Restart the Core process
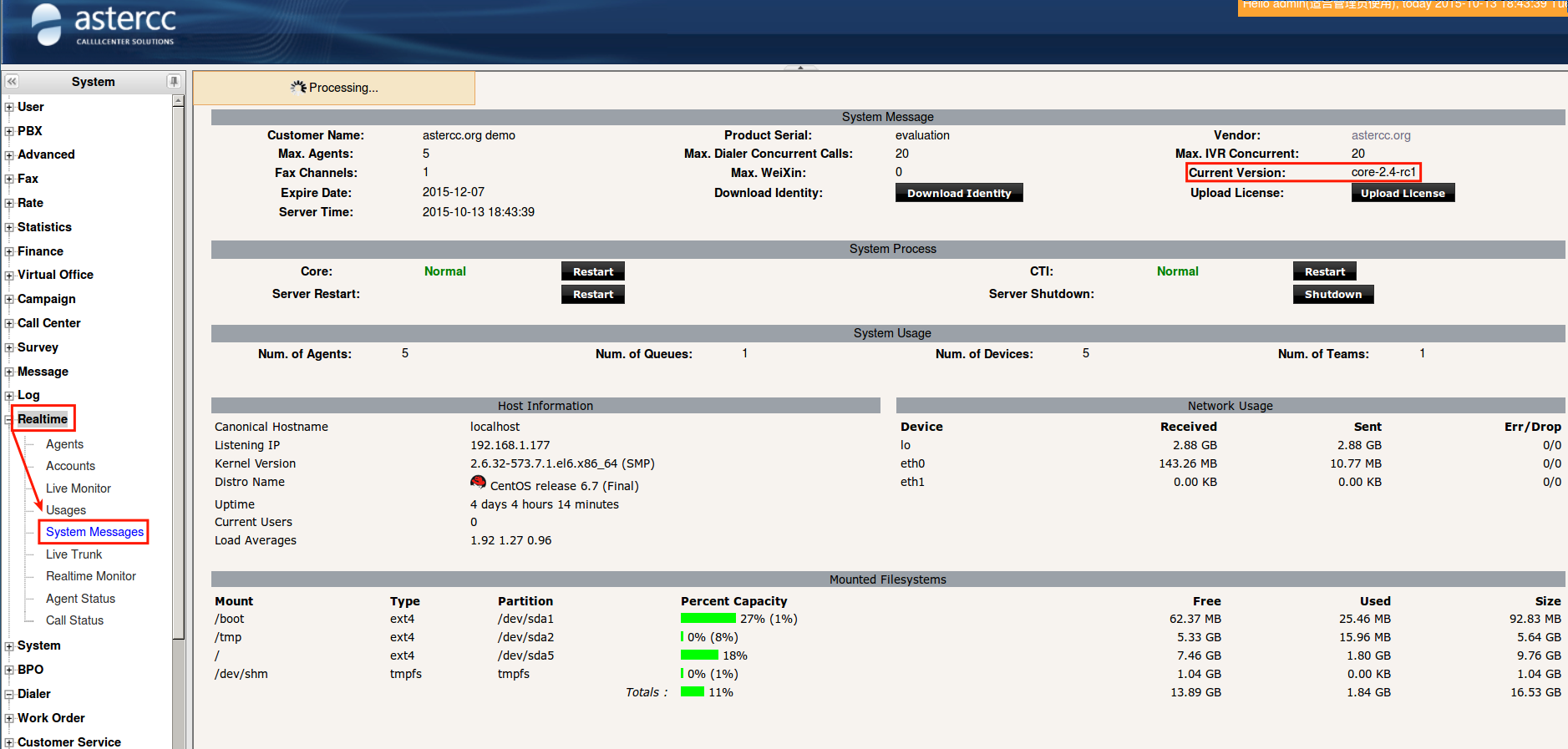 pyautogui.click(x=592, y=271)
